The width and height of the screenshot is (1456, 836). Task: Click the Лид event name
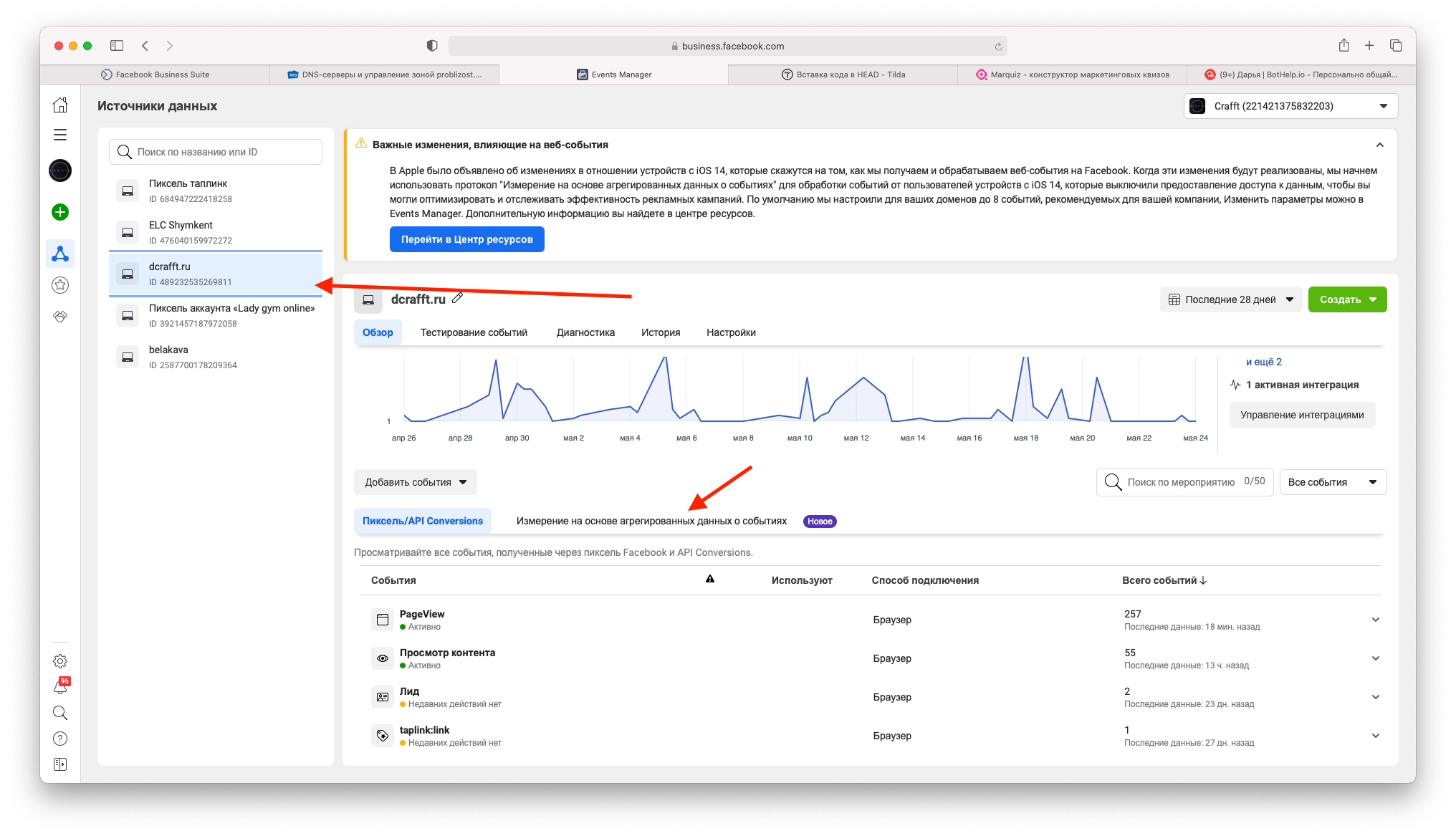click(409, 691)
